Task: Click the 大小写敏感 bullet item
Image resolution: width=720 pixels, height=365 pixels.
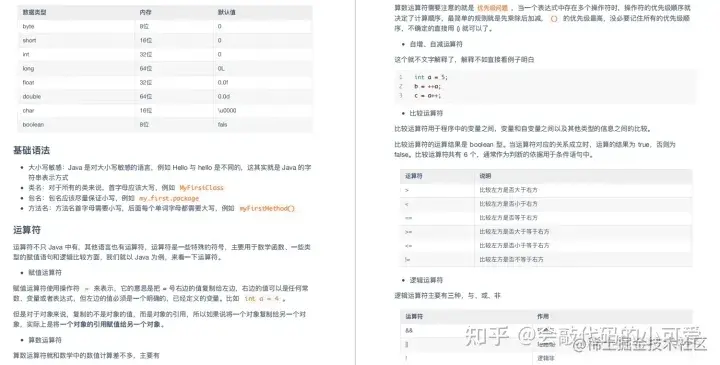Action: coord(169,172)
